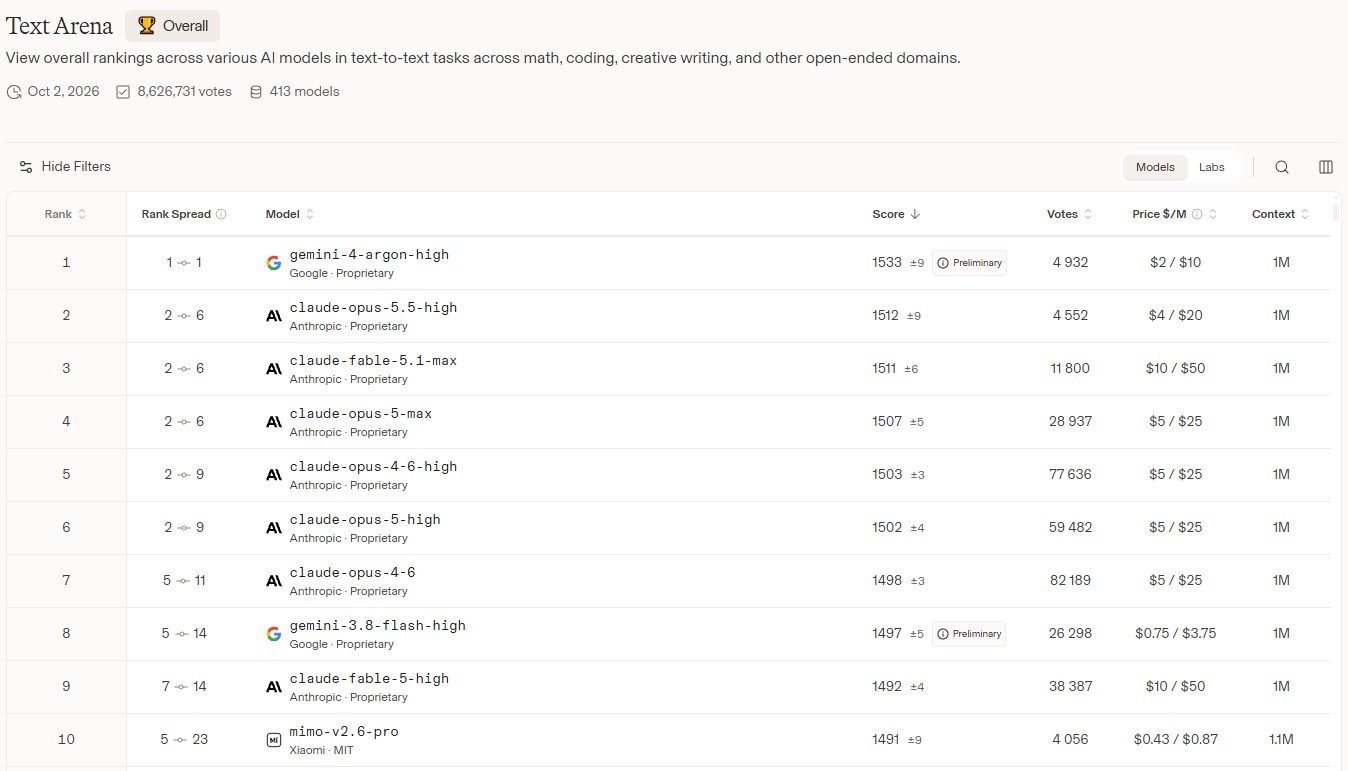Click info icon in gemini-3.8-flash-high Preliminary badge

(943, 634)
